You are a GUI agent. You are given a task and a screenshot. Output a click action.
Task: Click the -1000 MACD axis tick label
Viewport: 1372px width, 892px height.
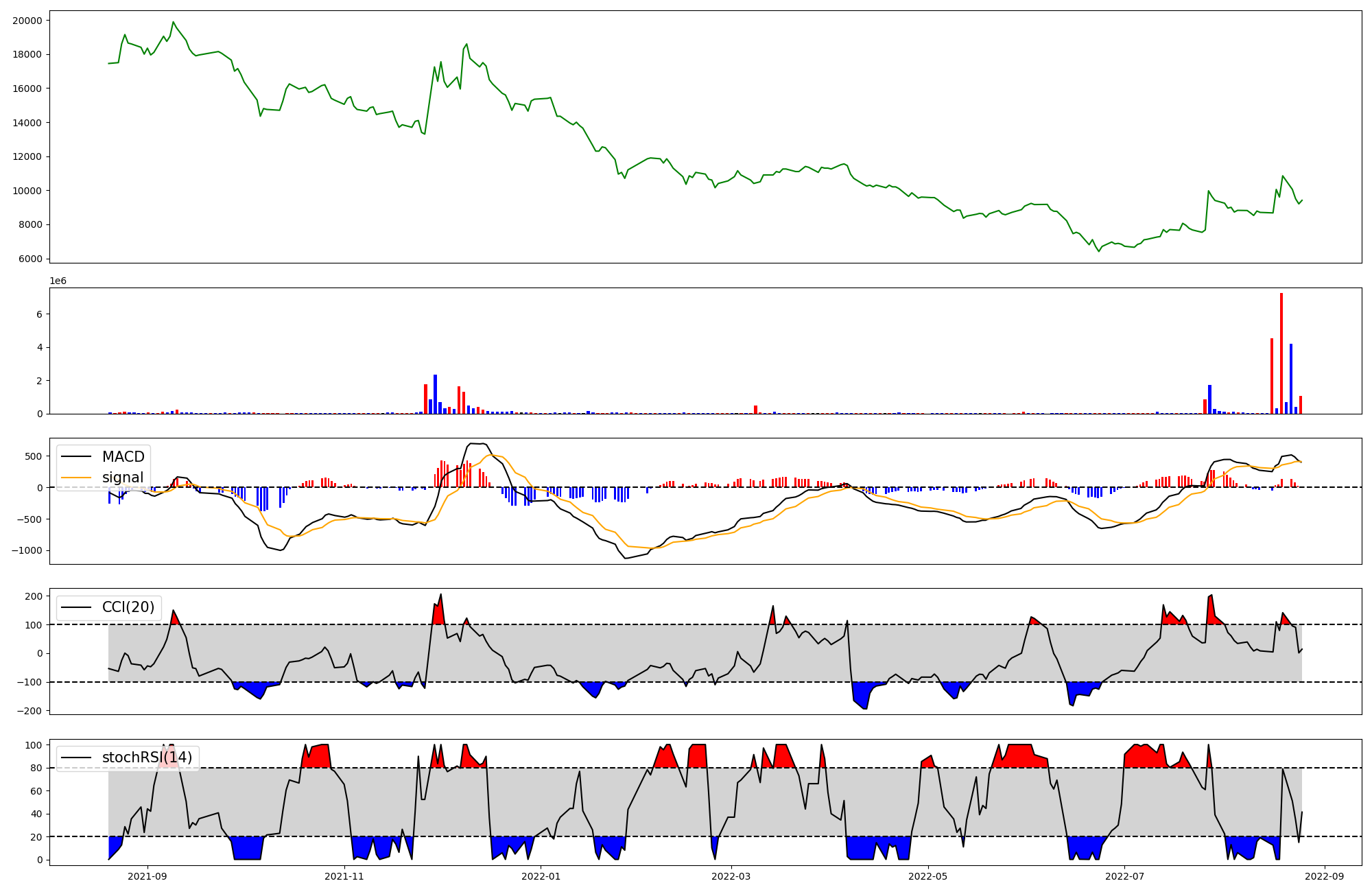pyautogui.click(x=27, y=550)
